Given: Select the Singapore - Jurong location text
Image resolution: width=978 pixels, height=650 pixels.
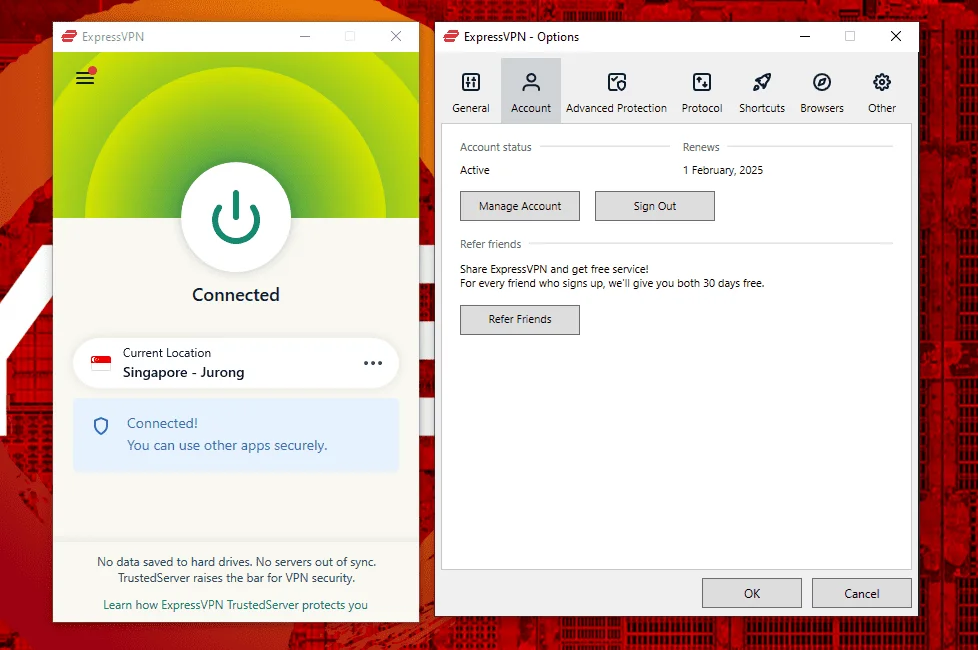Looking at the screenshot, I should click(183, 372).
